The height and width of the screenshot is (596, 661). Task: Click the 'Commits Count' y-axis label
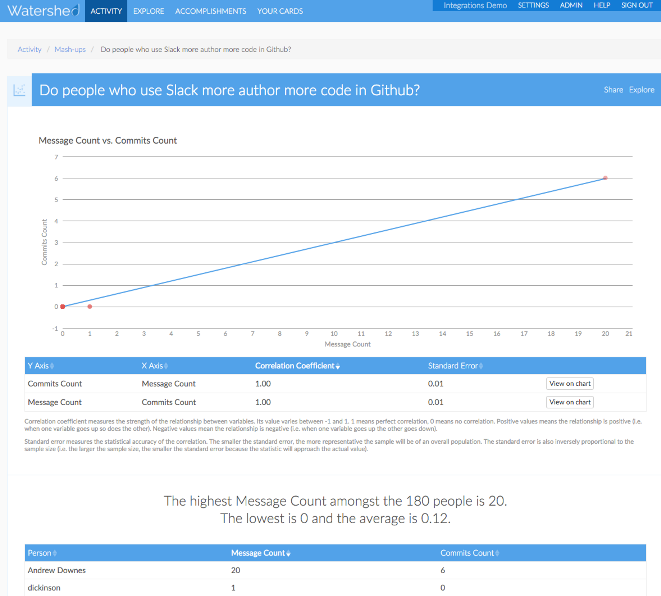click(x=44, y=242)
